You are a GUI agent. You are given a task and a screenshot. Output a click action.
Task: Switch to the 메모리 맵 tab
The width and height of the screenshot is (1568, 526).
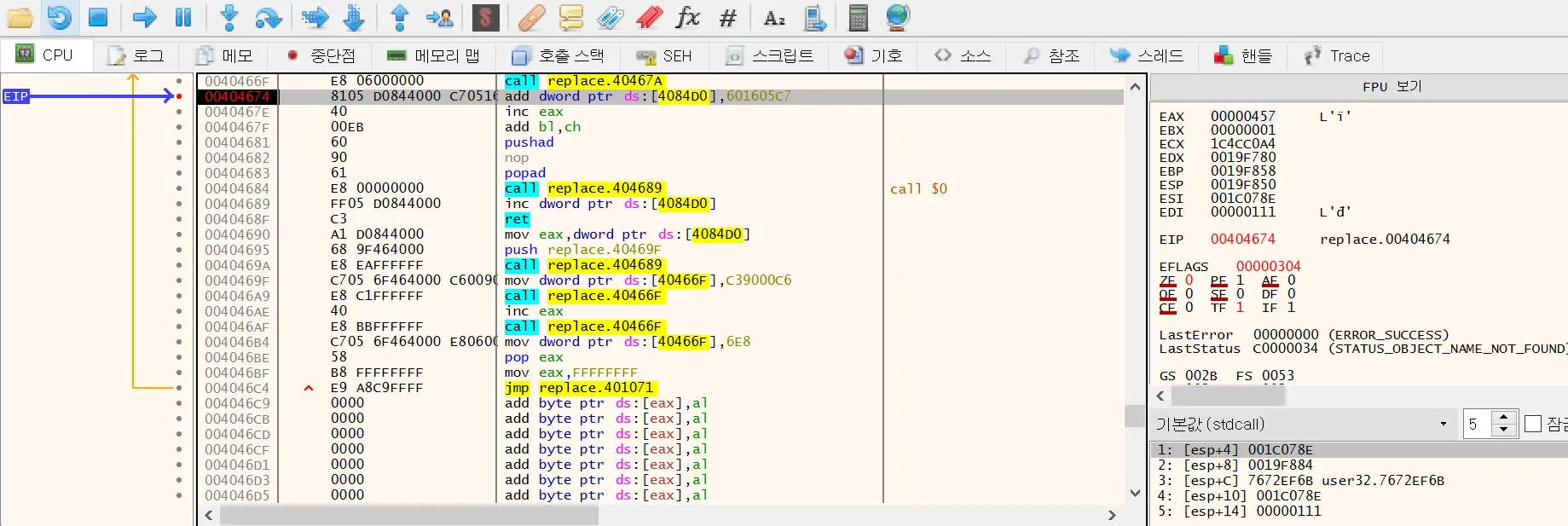(433, 55)
